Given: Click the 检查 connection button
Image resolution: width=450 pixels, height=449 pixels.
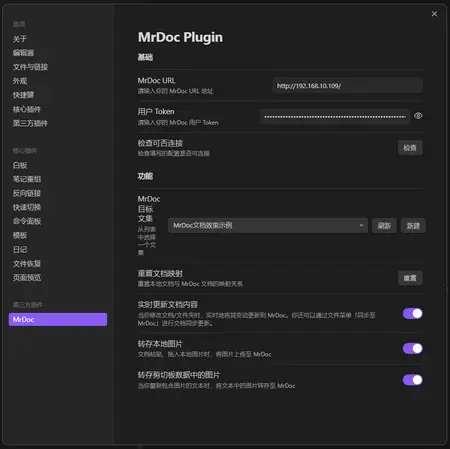Looking at the screenshot, I should tap(410, 148).
